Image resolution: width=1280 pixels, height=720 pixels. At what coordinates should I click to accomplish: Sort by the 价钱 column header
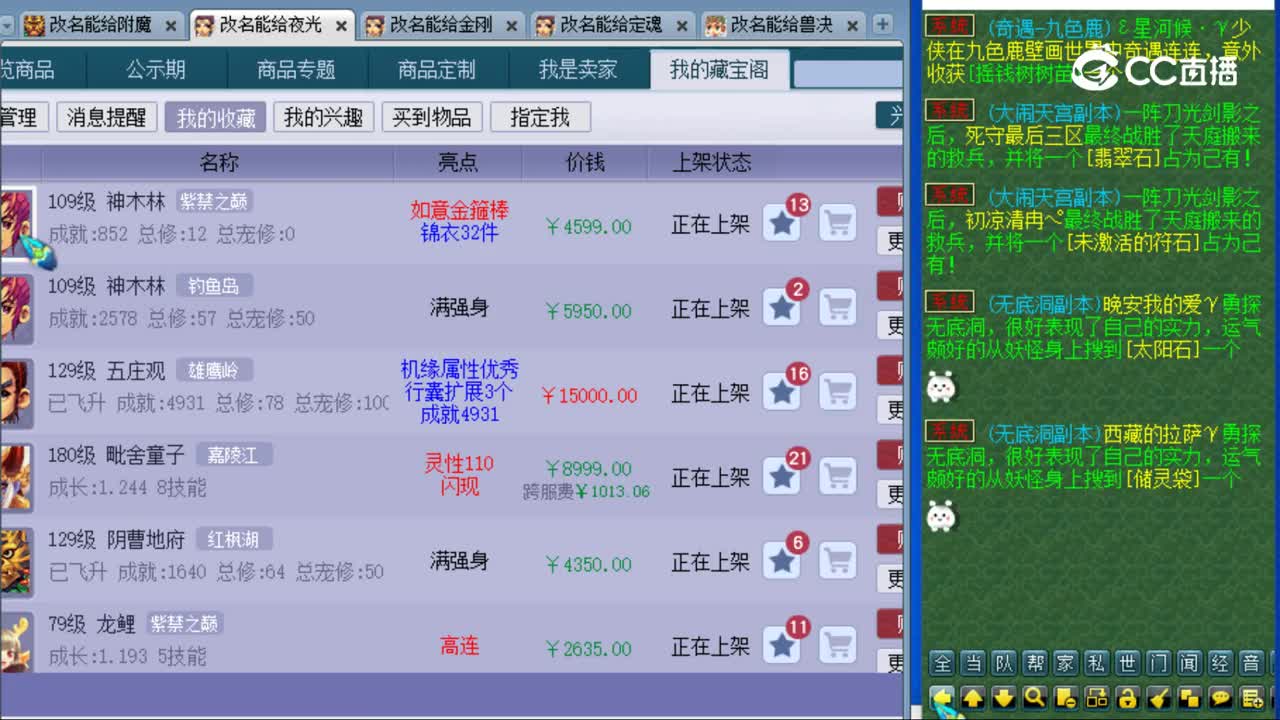pyautogui.click(x=585, y=162)
